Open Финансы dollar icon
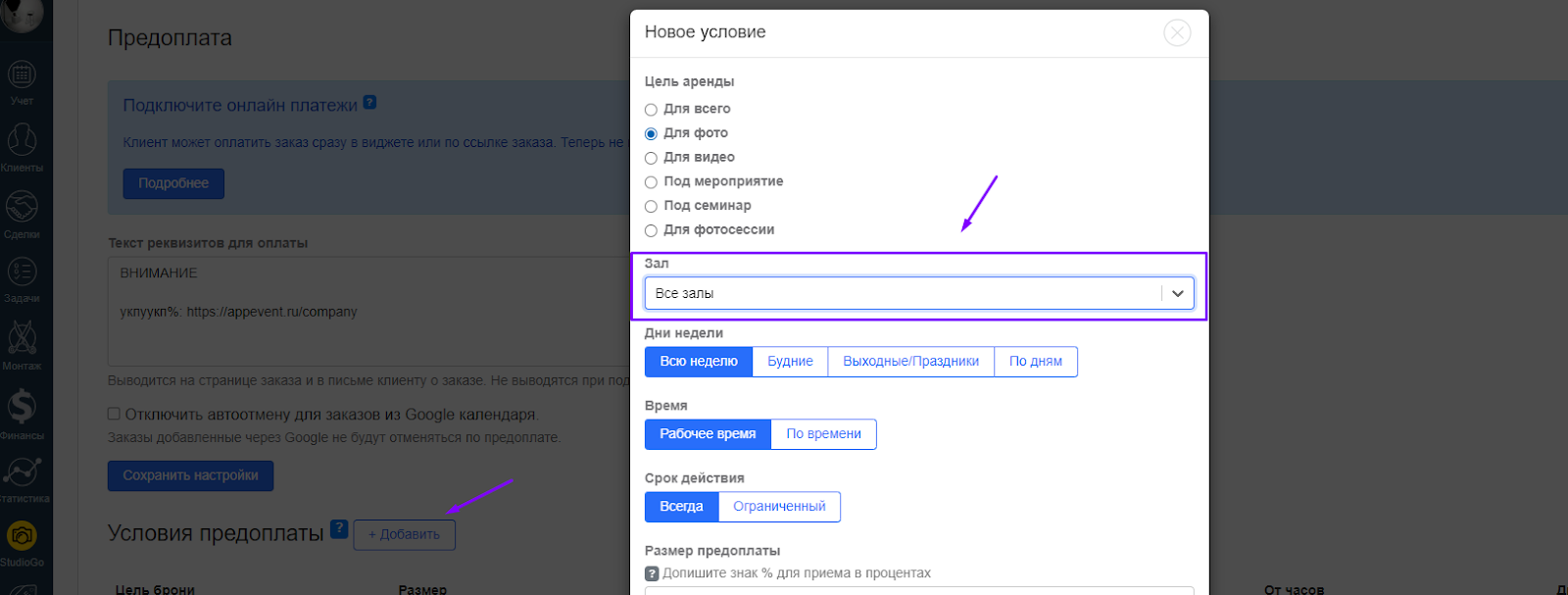The height and width of the screenshot is (595, 1568). tap(22, 407)
